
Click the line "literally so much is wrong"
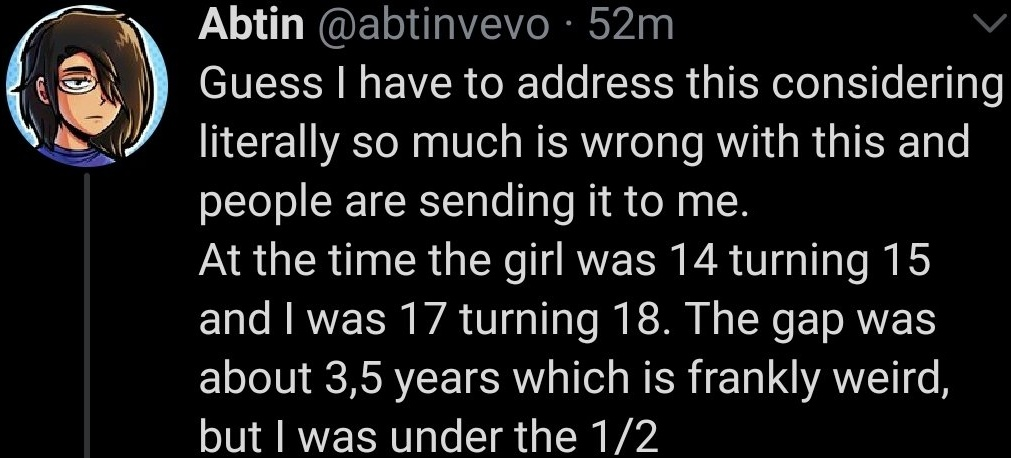tap(585, 144)
